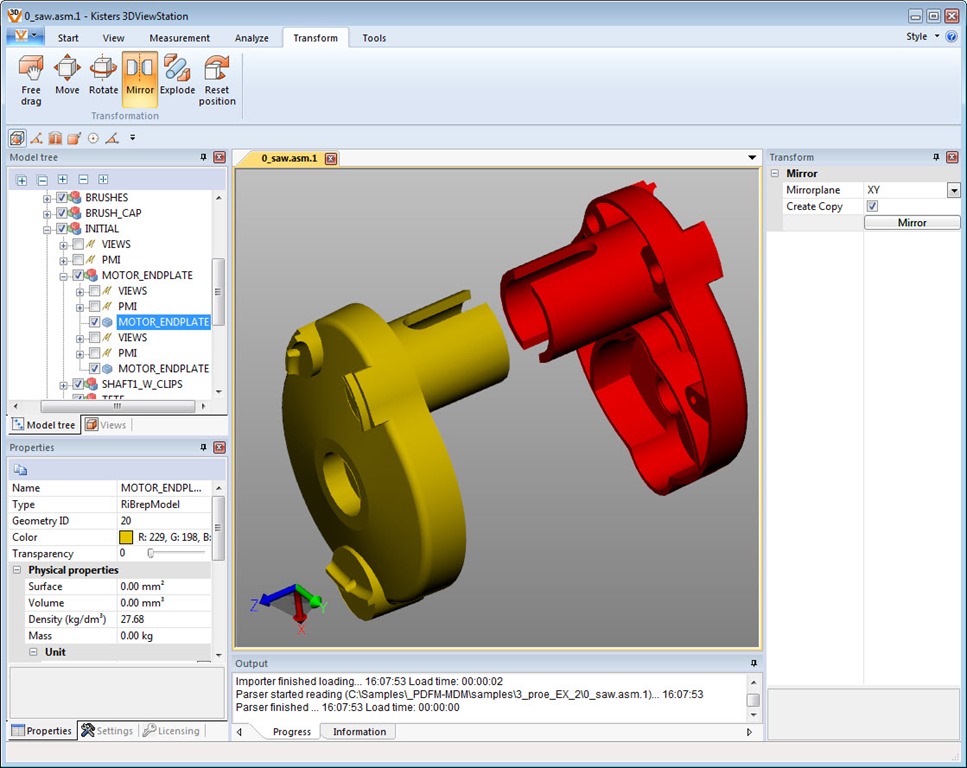The width and height of the screenshot is (967, 768).
Task: Toggle checkbox of highlighted MOTOR_ENDPLATE part
Action: coord(94,322)
